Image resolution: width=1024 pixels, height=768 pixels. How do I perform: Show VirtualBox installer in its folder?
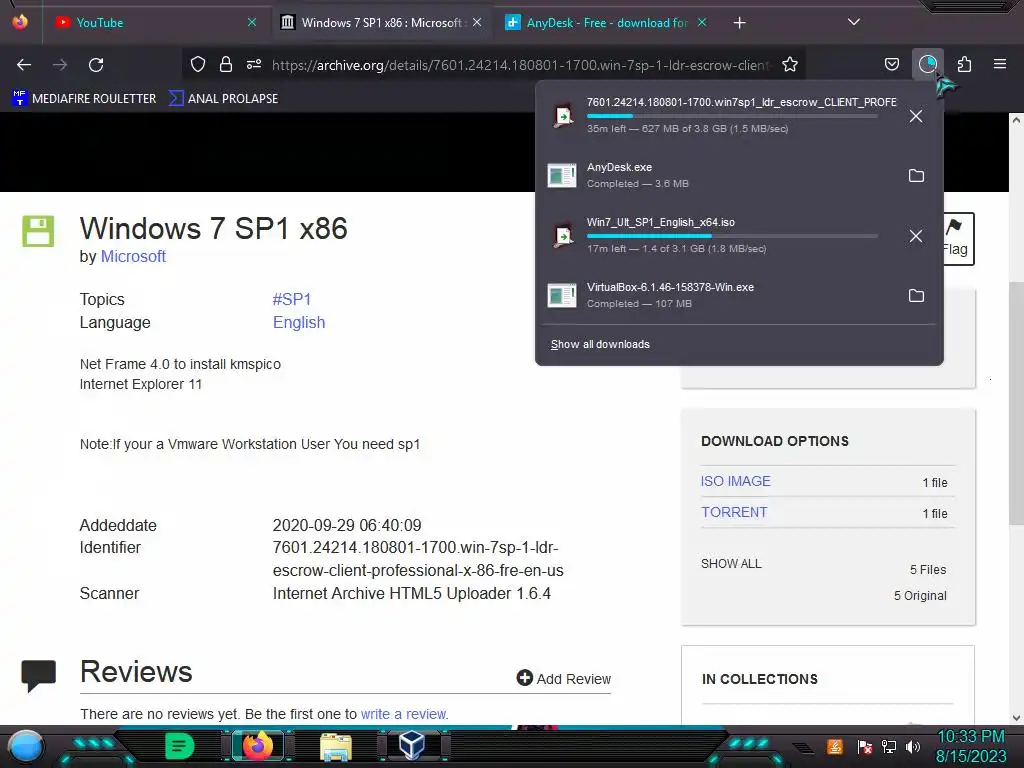pyautogui.click(x=916, y=296)
